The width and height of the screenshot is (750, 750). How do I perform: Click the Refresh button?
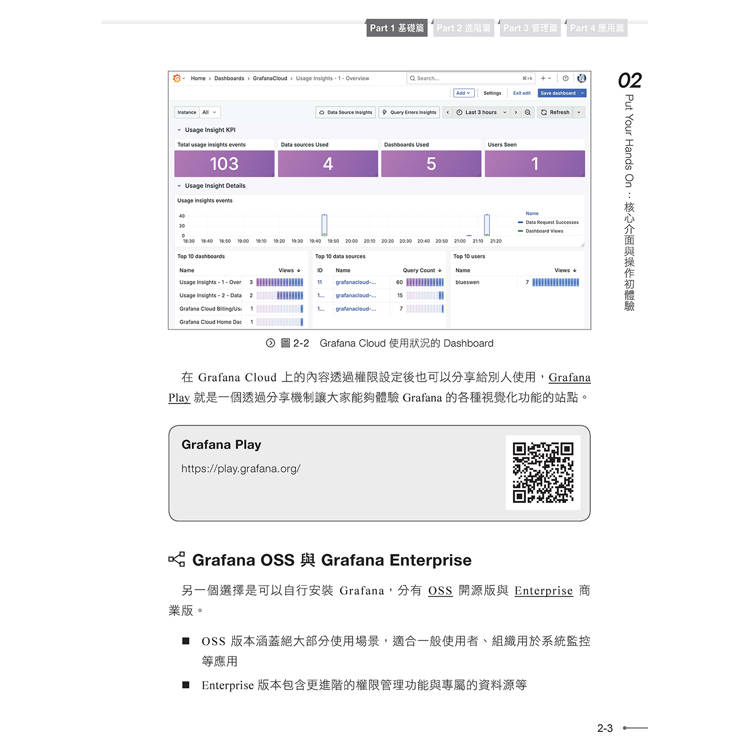pyautogui.click(x=556, y=112)
